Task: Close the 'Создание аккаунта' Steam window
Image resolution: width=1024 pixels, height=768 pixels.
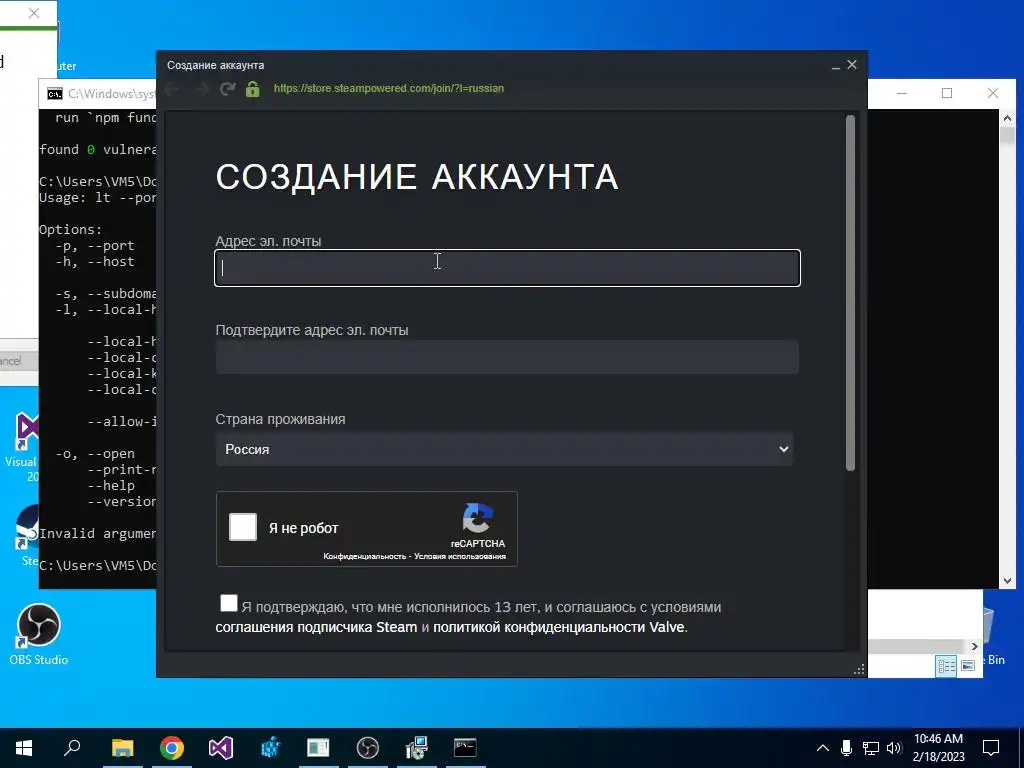Action: point(852,65)
